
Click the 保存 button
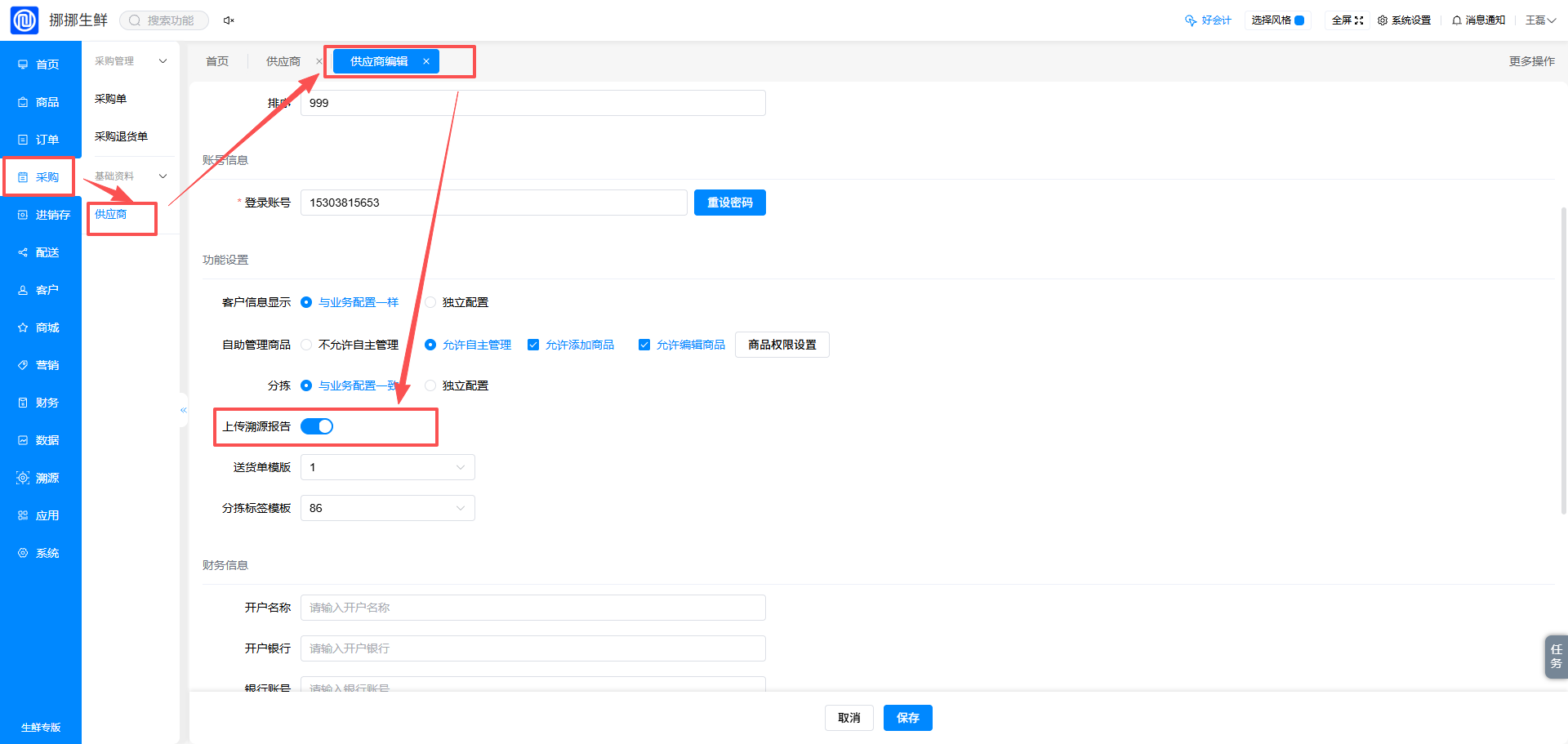908,718
